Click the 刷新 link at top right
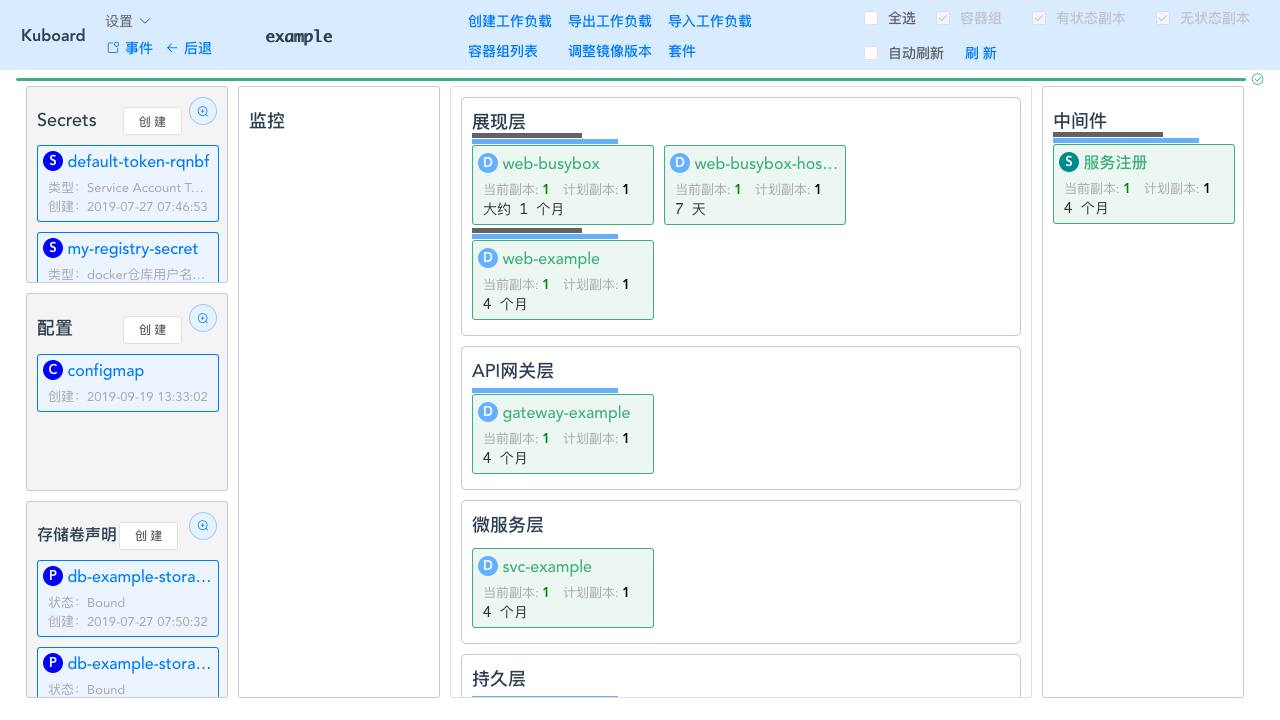1280x720 pixels. click(980, 53)
